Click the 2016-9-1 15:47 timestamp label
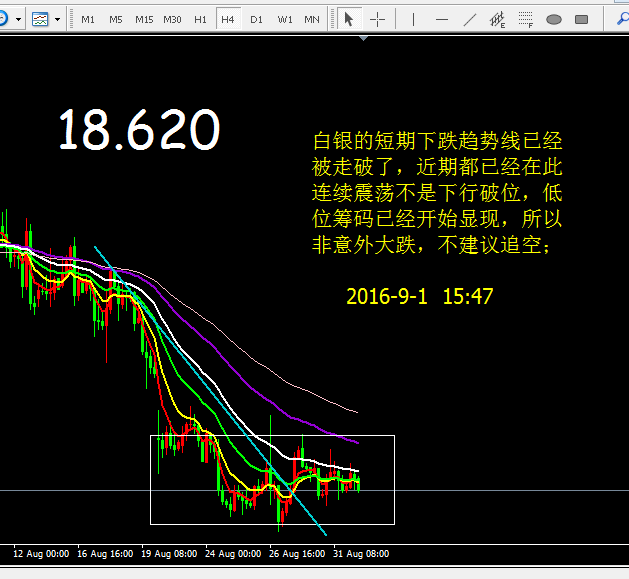 point(420,297)
